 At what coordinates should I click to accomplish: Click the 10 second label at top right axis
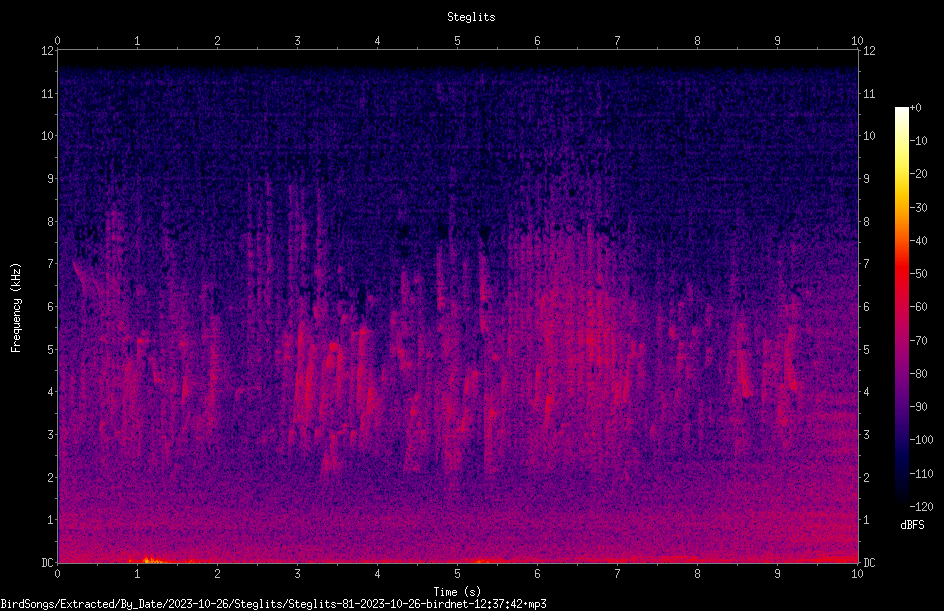pos(857,41)
